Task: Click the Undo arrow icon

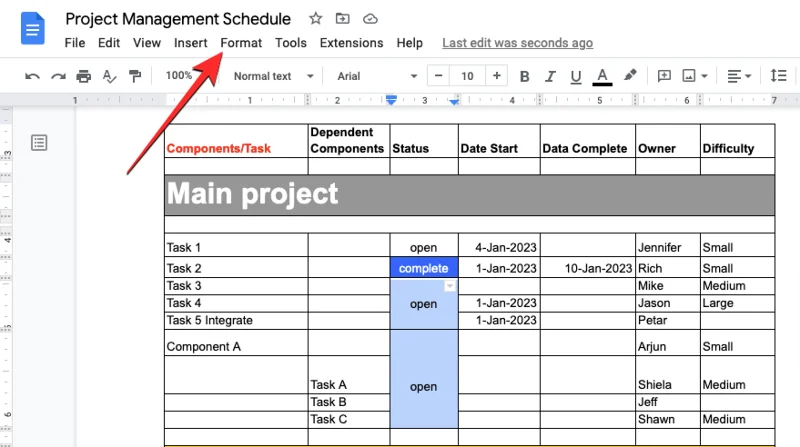Action: pos(33,76)
